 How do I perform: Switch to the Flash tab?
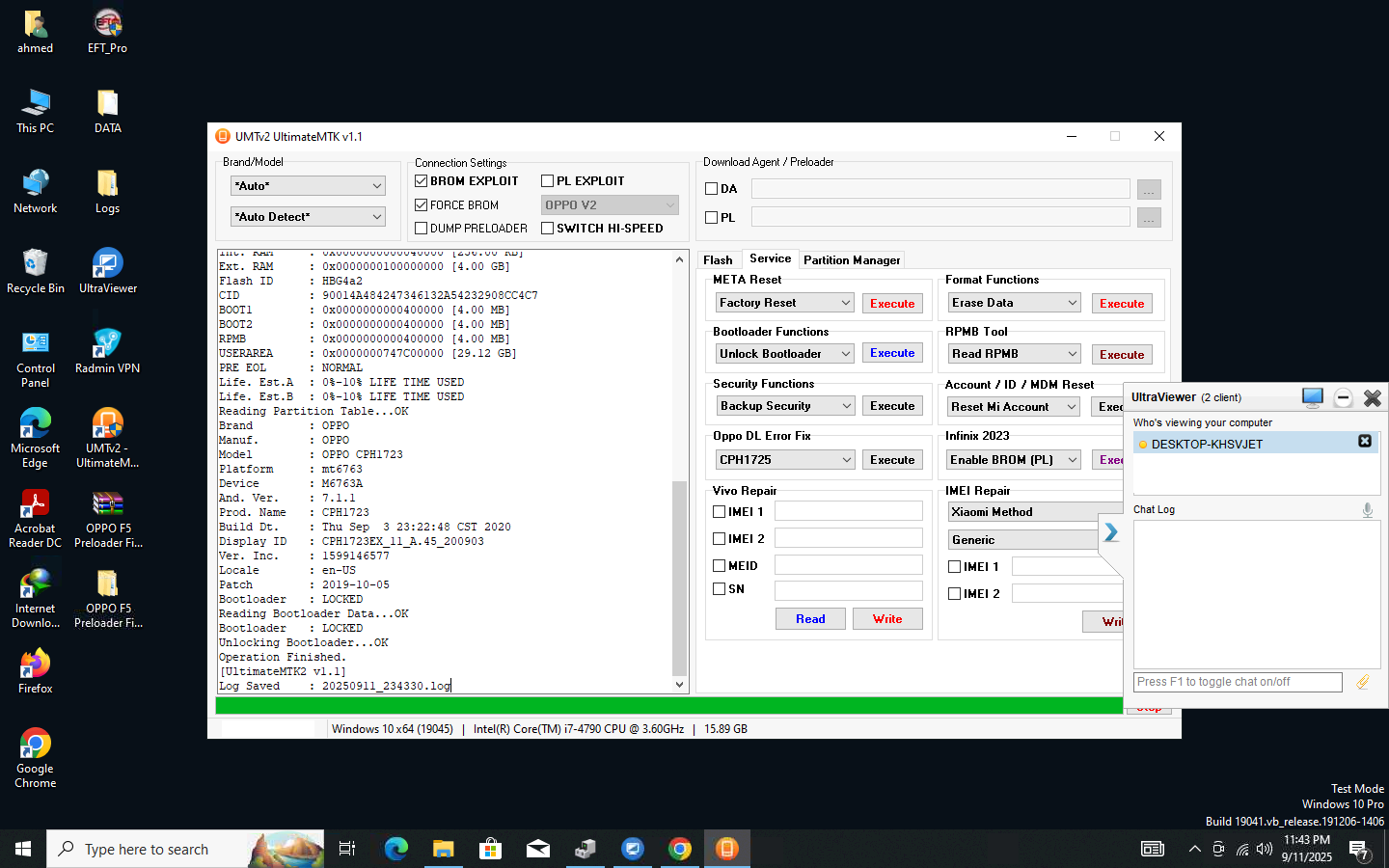718,259
